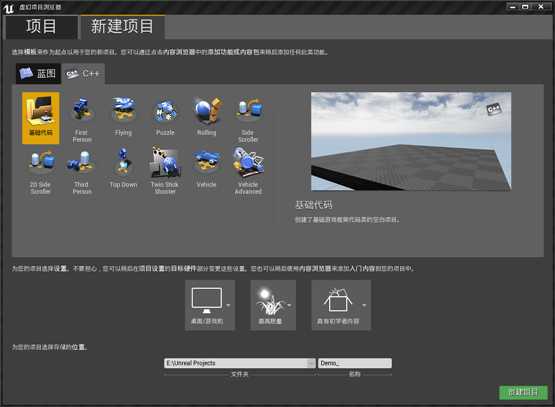This screenshot has height=407, width=555.
Task: Choose the Twin Stick Shooter template
Action: coord(165,171)
